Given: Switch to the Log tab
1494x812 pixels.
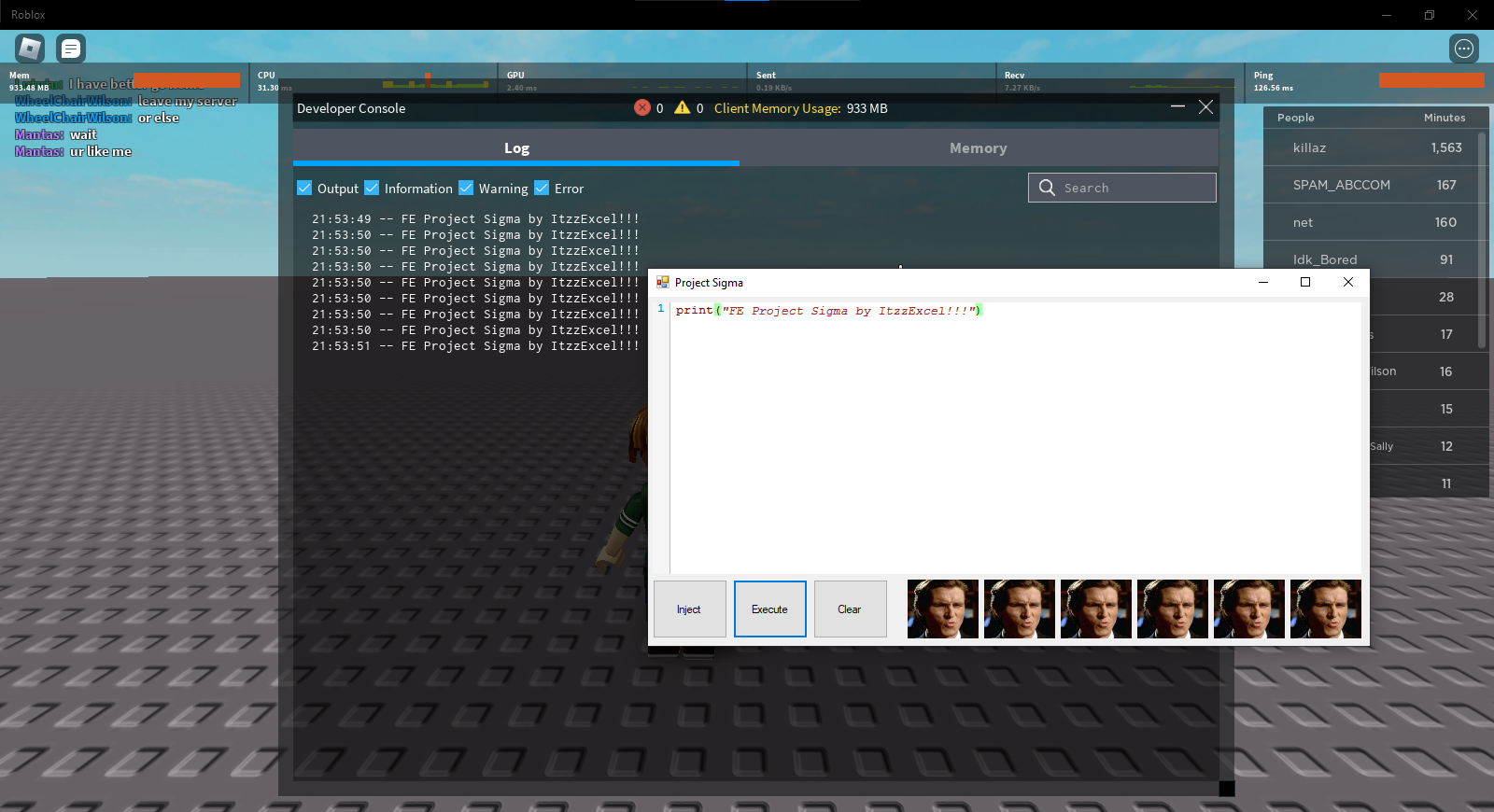Looking at the screenshot, I should (516, 147).
